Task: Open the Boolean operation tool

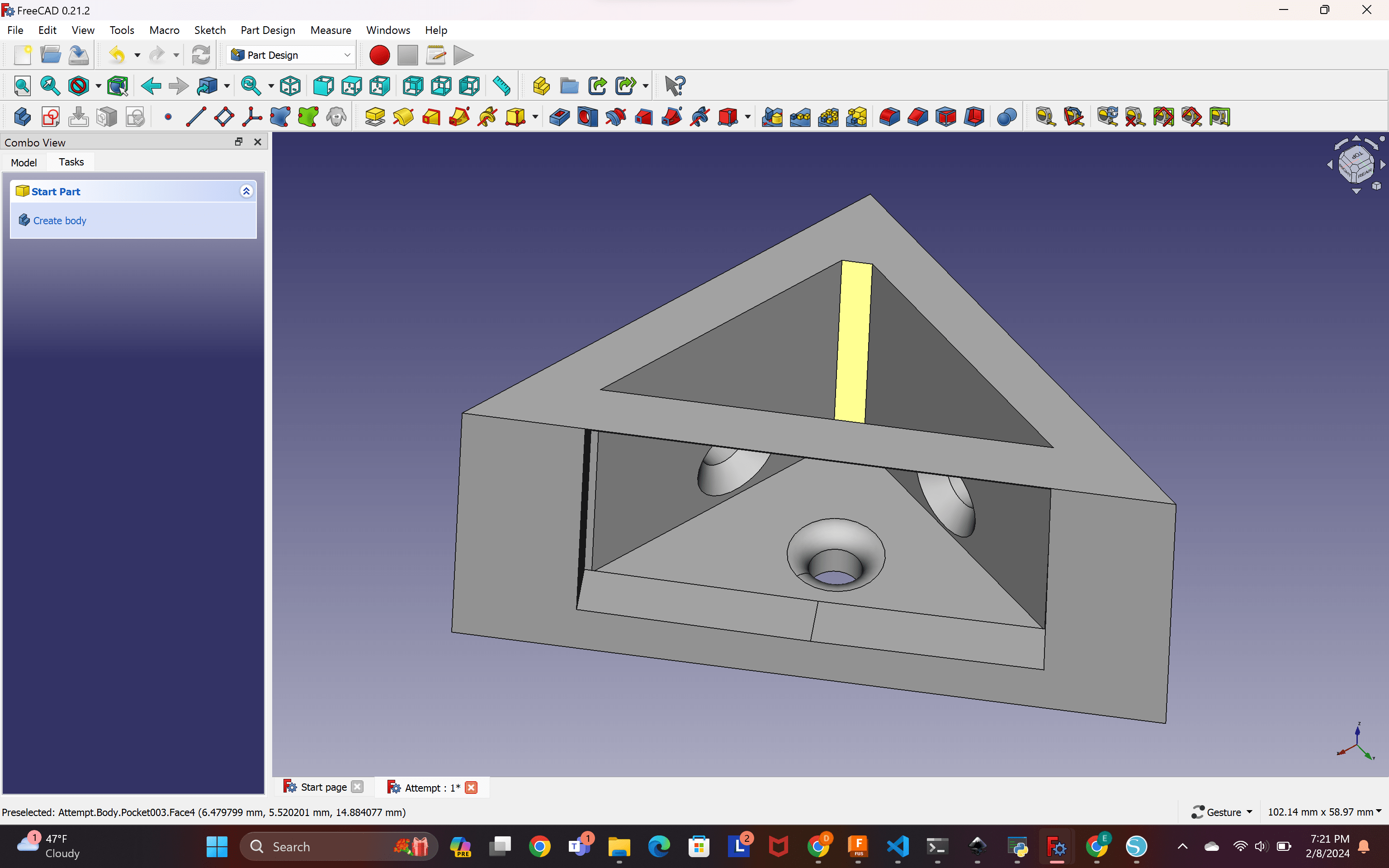Action: point(1007,117)
